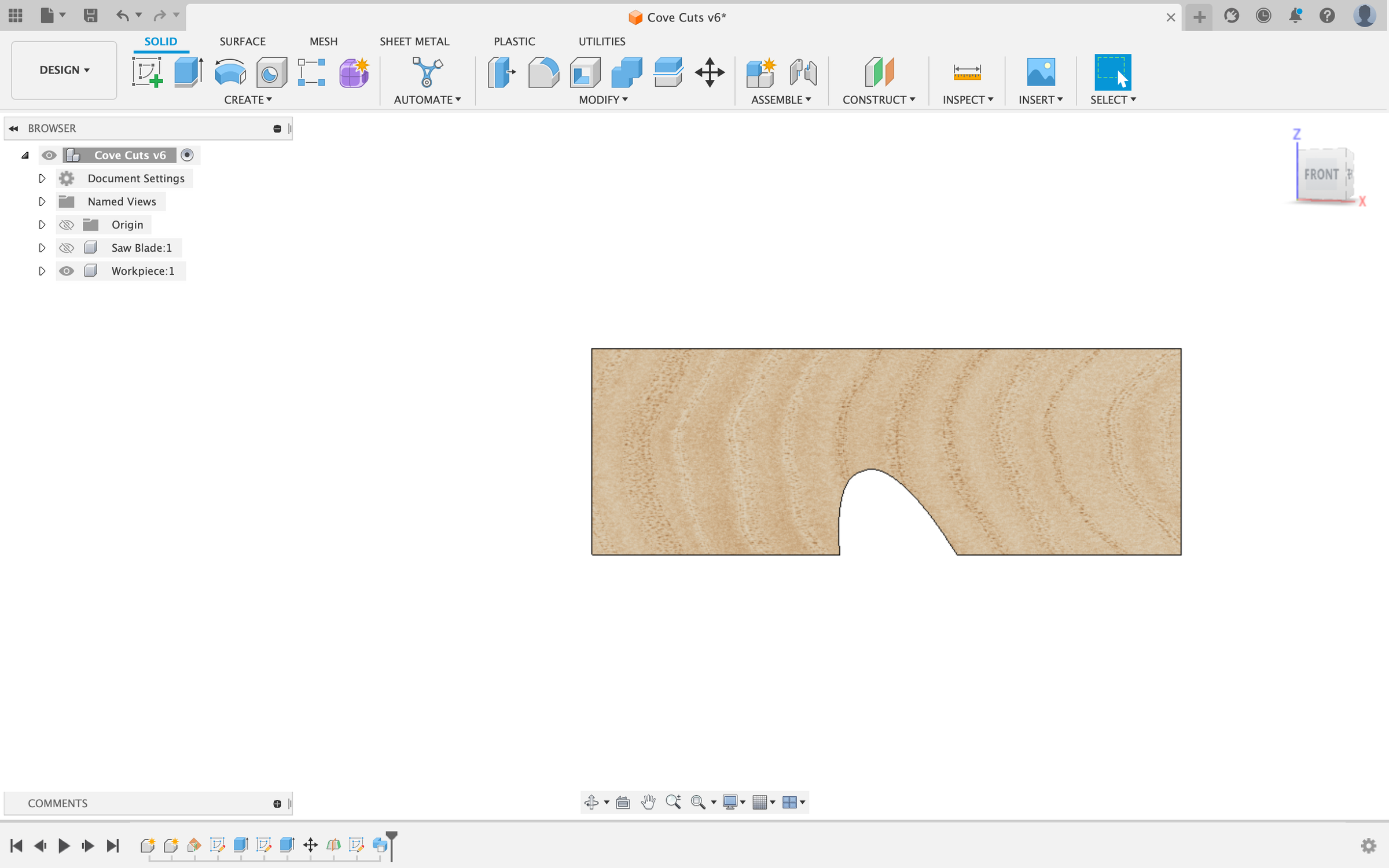Activate the Fillet tool
The width and height of the screenshot is (1389, 868).
(543, 72)
